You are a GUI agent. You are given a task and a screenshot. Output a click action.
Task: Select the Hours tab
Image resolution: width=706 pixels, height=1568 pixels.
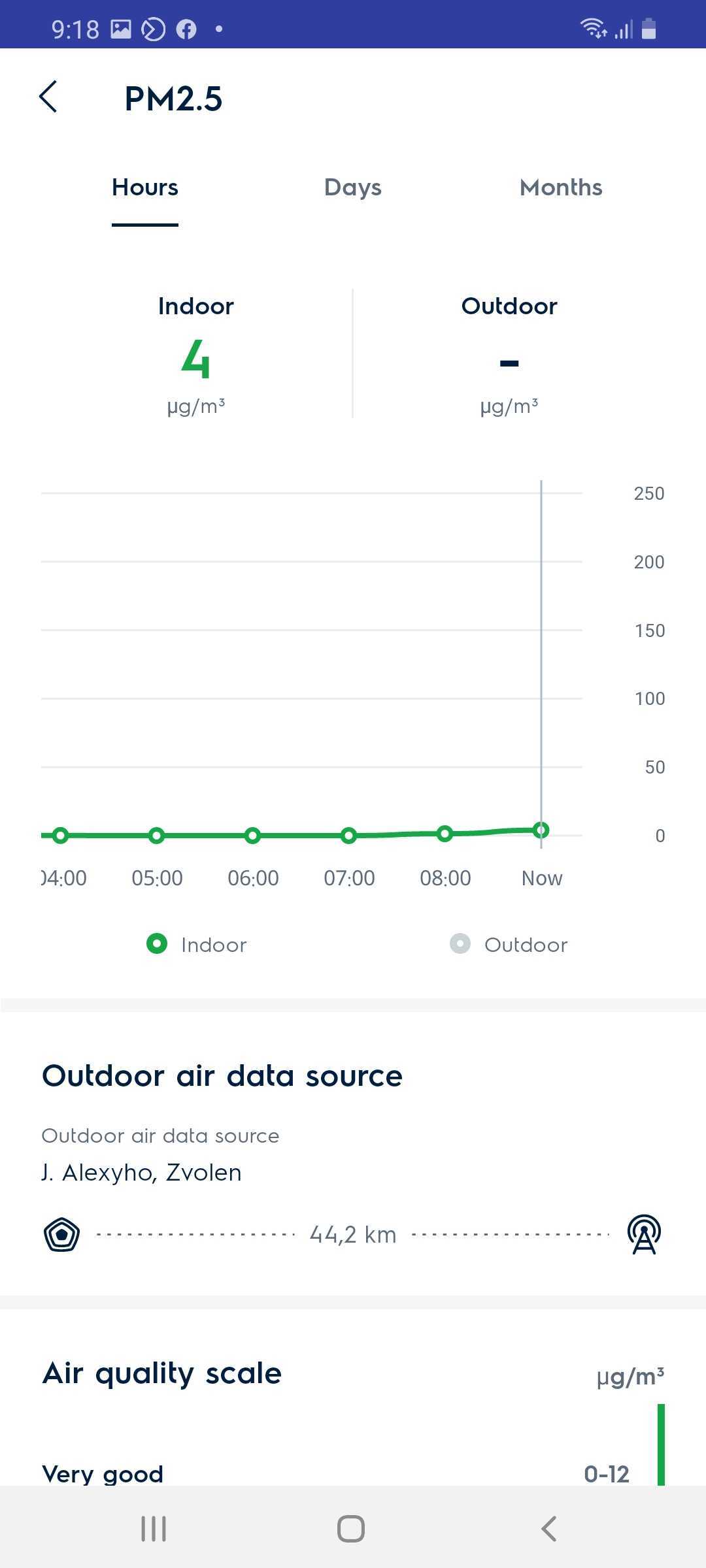[x=145, y=188]
